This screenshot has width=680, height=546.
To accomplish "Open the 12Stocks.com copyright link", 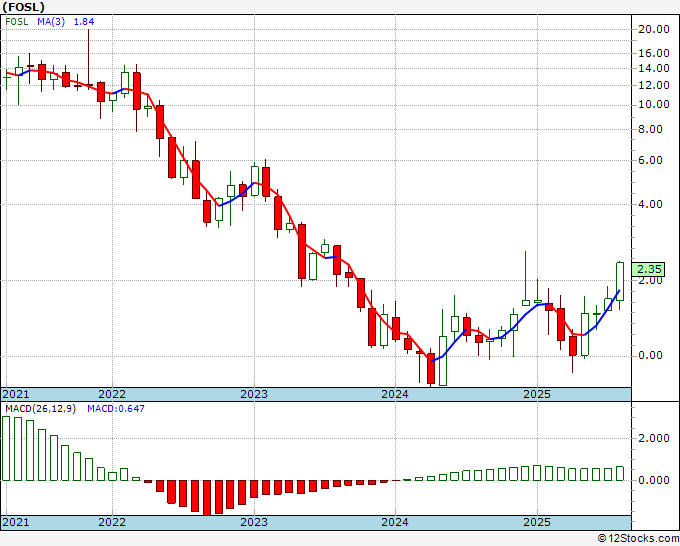I will pyautogui.click(x=638, y=539).
